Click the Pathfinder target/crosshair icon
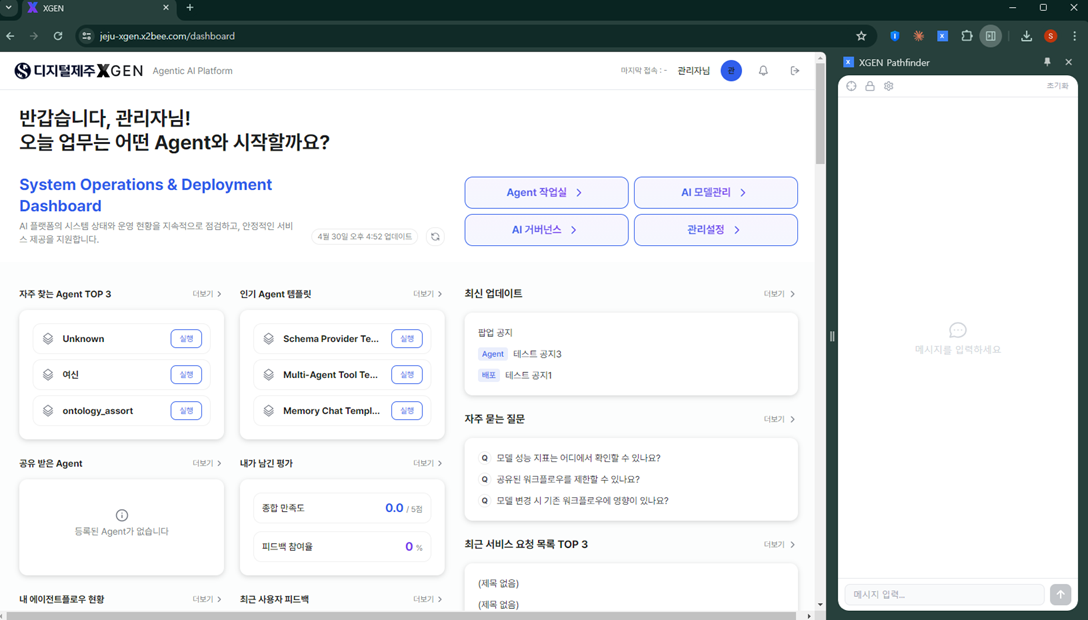 click(x=851, y=86)
